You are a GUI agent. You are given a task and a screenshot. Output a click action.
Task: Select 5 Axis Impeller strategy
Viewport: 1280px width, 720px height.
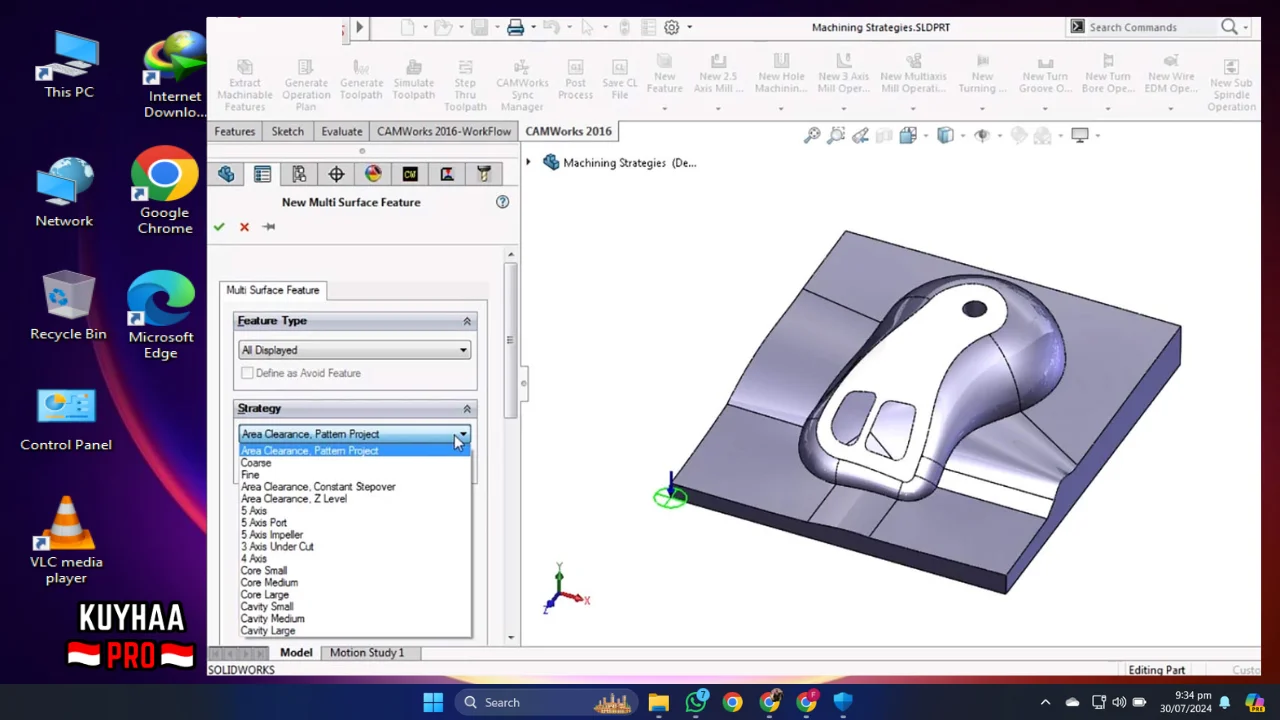tap(355, 535)
